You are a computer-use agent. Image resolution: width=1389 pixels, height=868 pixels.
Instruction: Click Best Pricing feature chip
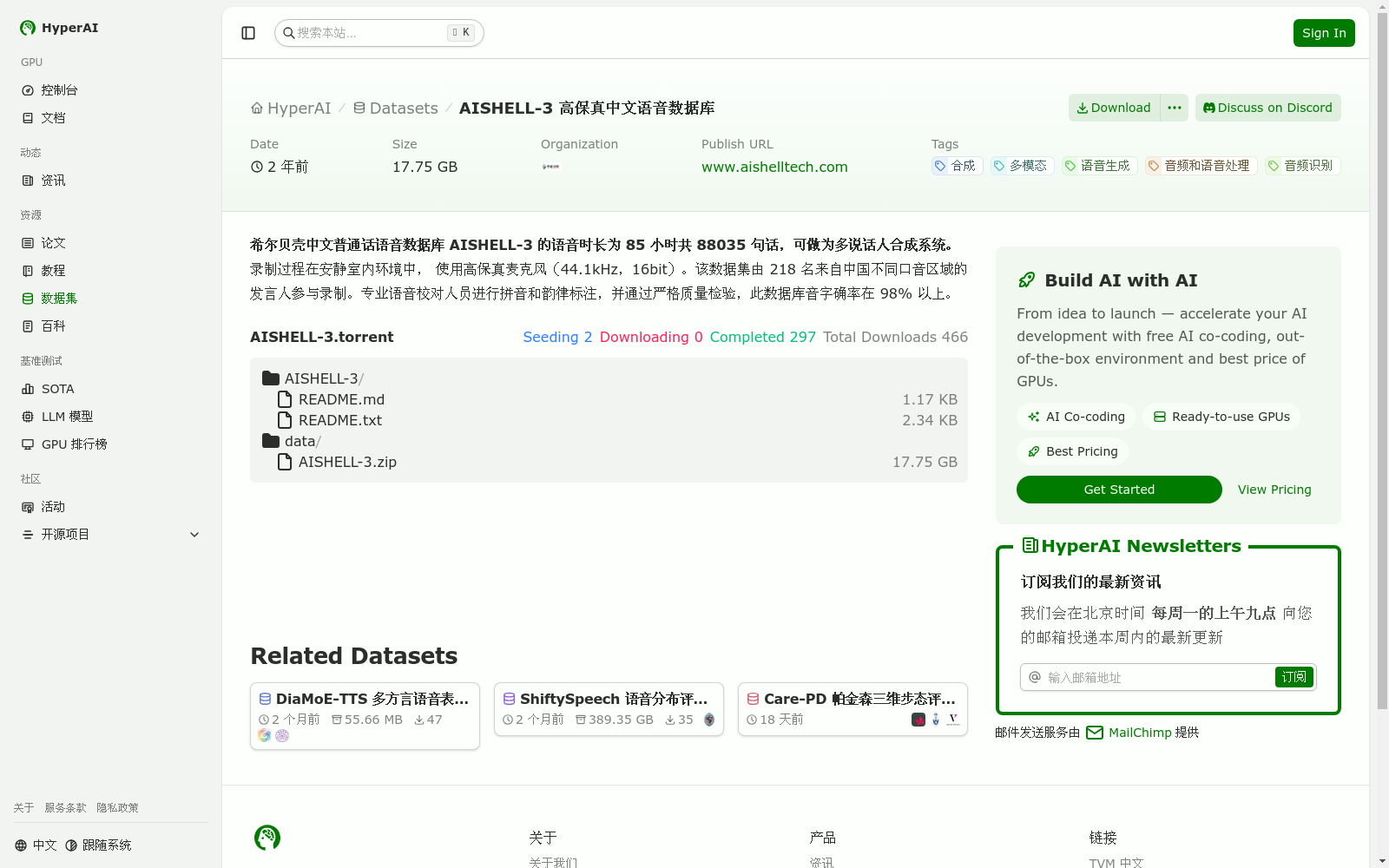(x=1072, y=451)
